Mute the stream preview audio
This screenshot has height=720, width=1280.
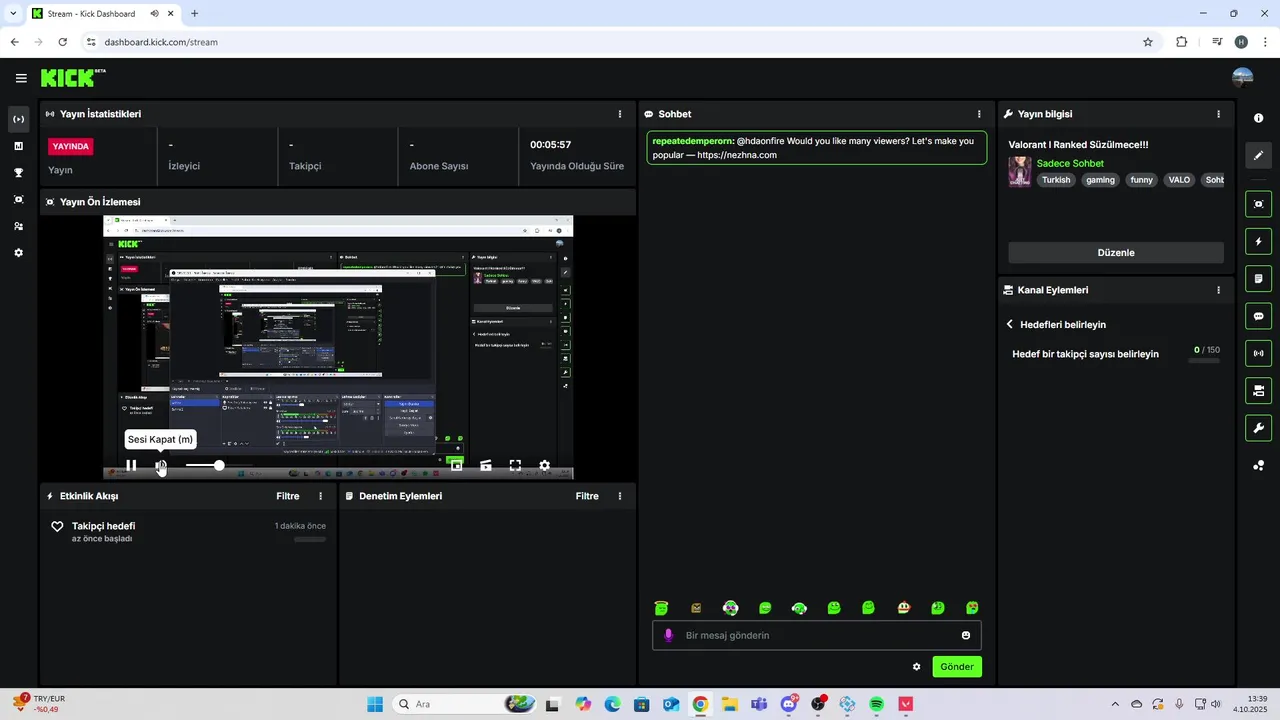click(x=161, y=465)
